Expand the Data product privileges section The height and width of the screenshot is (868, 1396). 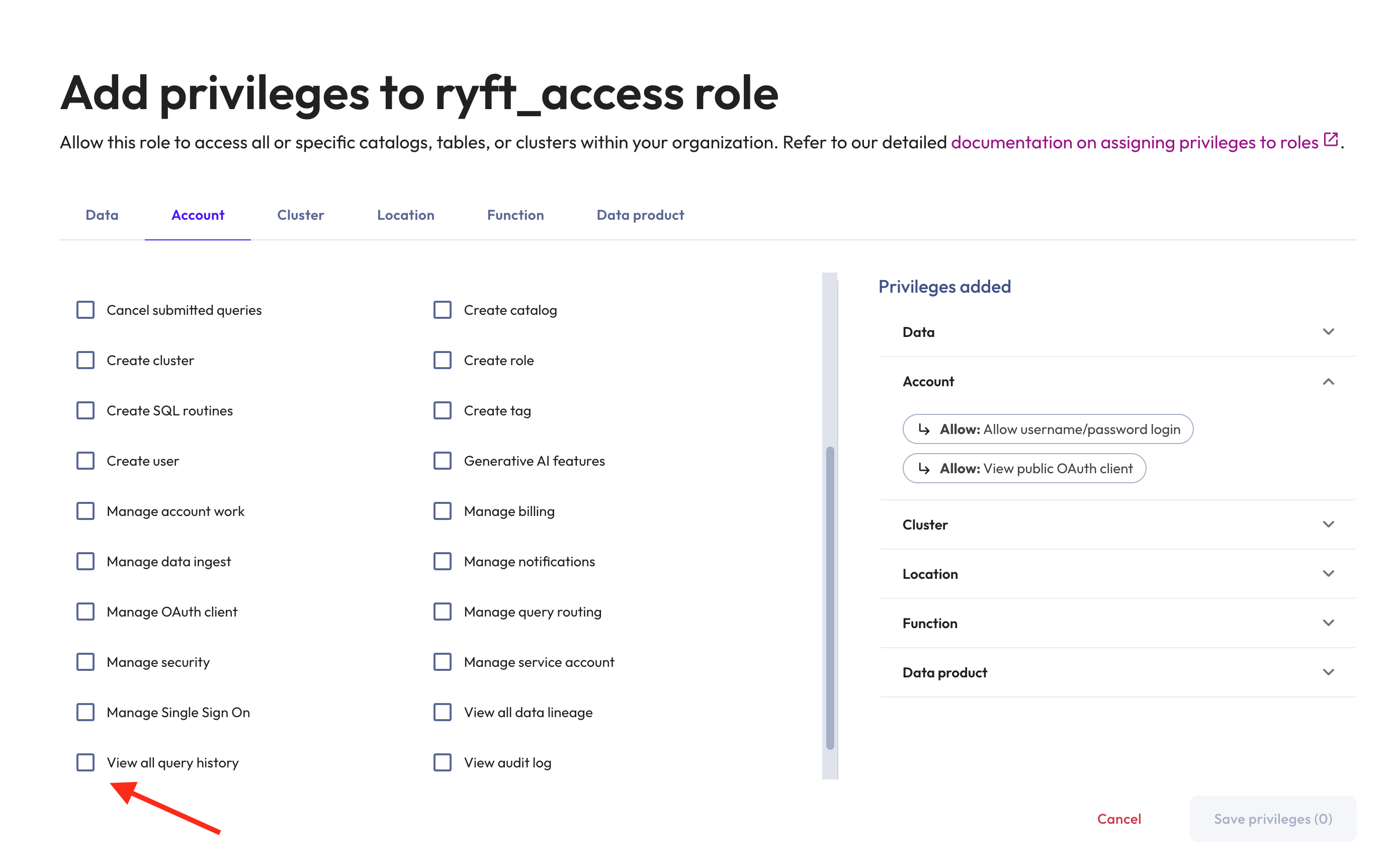(x=1328, y=672)
